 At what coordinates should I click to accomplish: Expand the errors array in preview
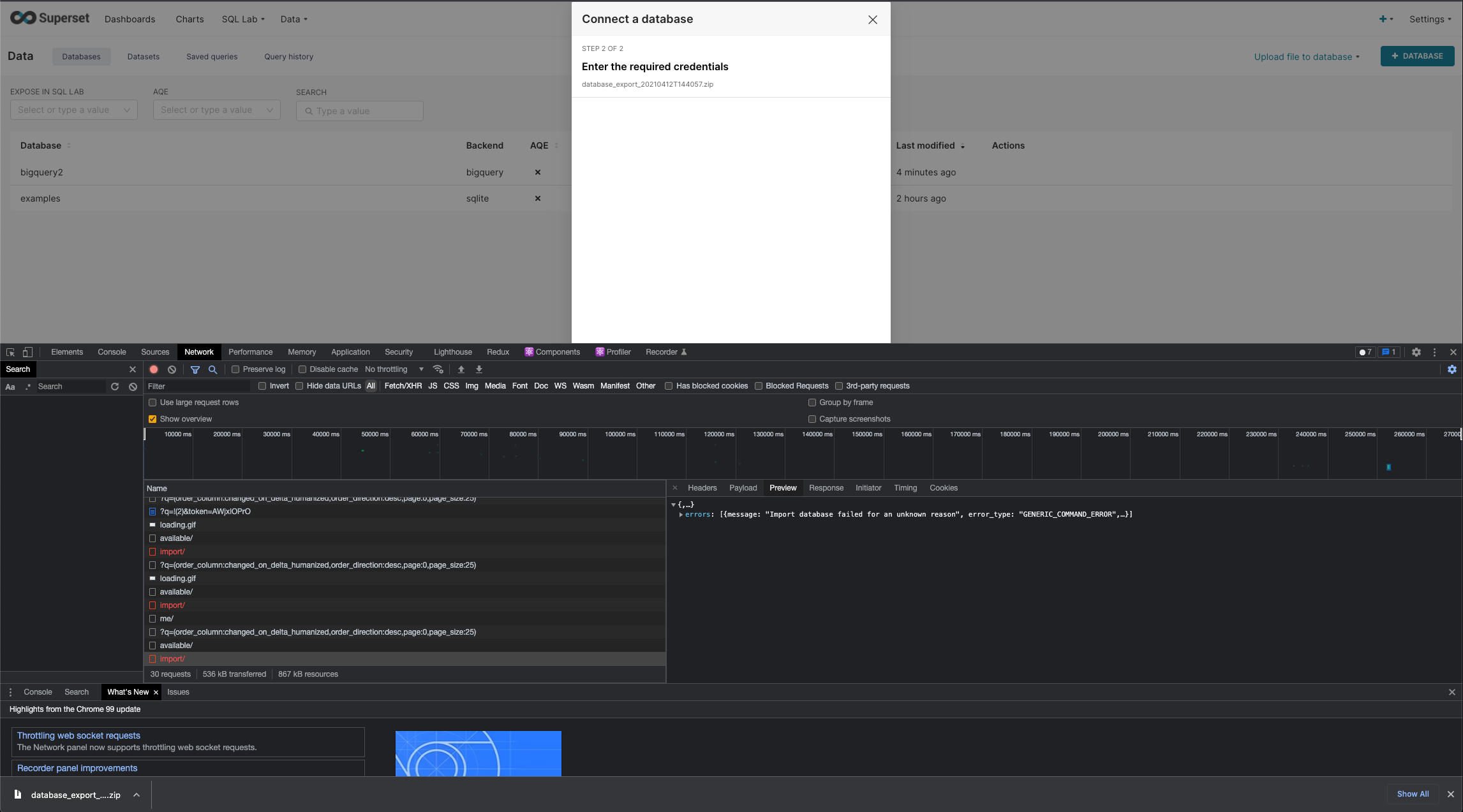(x=681, y=514)
